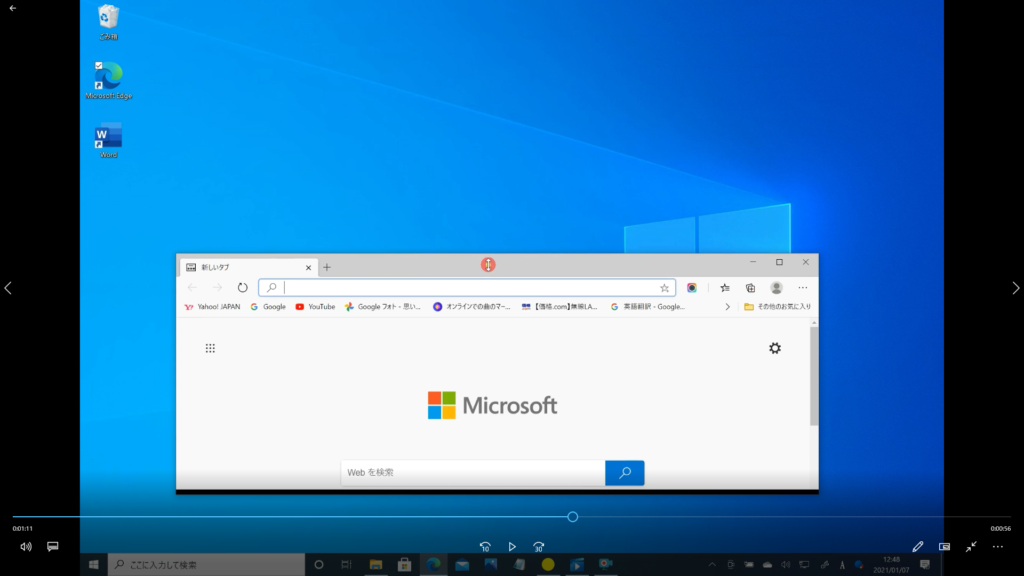Open the subtitles and captions menu
The image size is (1024, 576).
(x=53, y=547)
